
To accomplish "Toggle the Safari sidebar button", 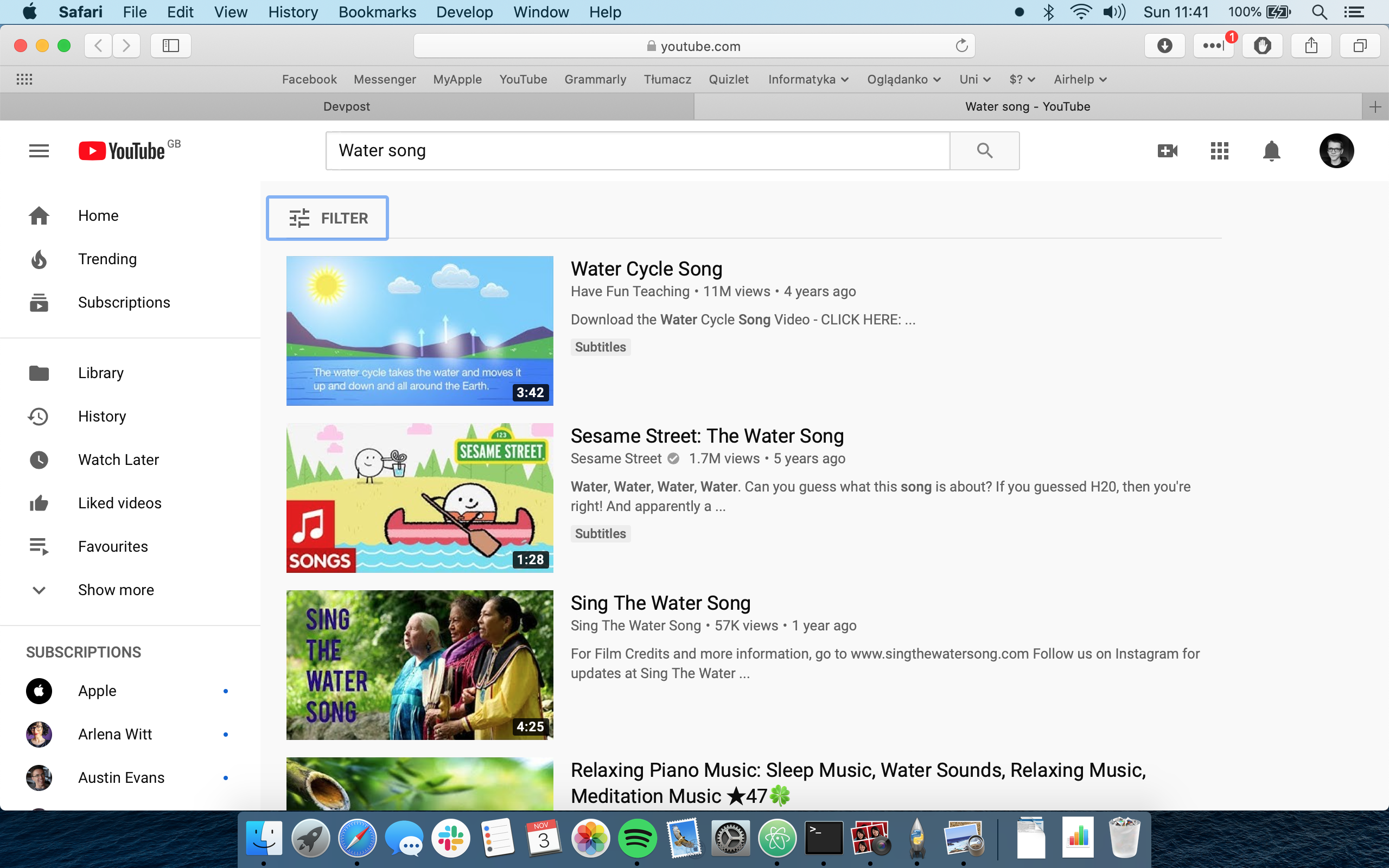I will [170, 46].
